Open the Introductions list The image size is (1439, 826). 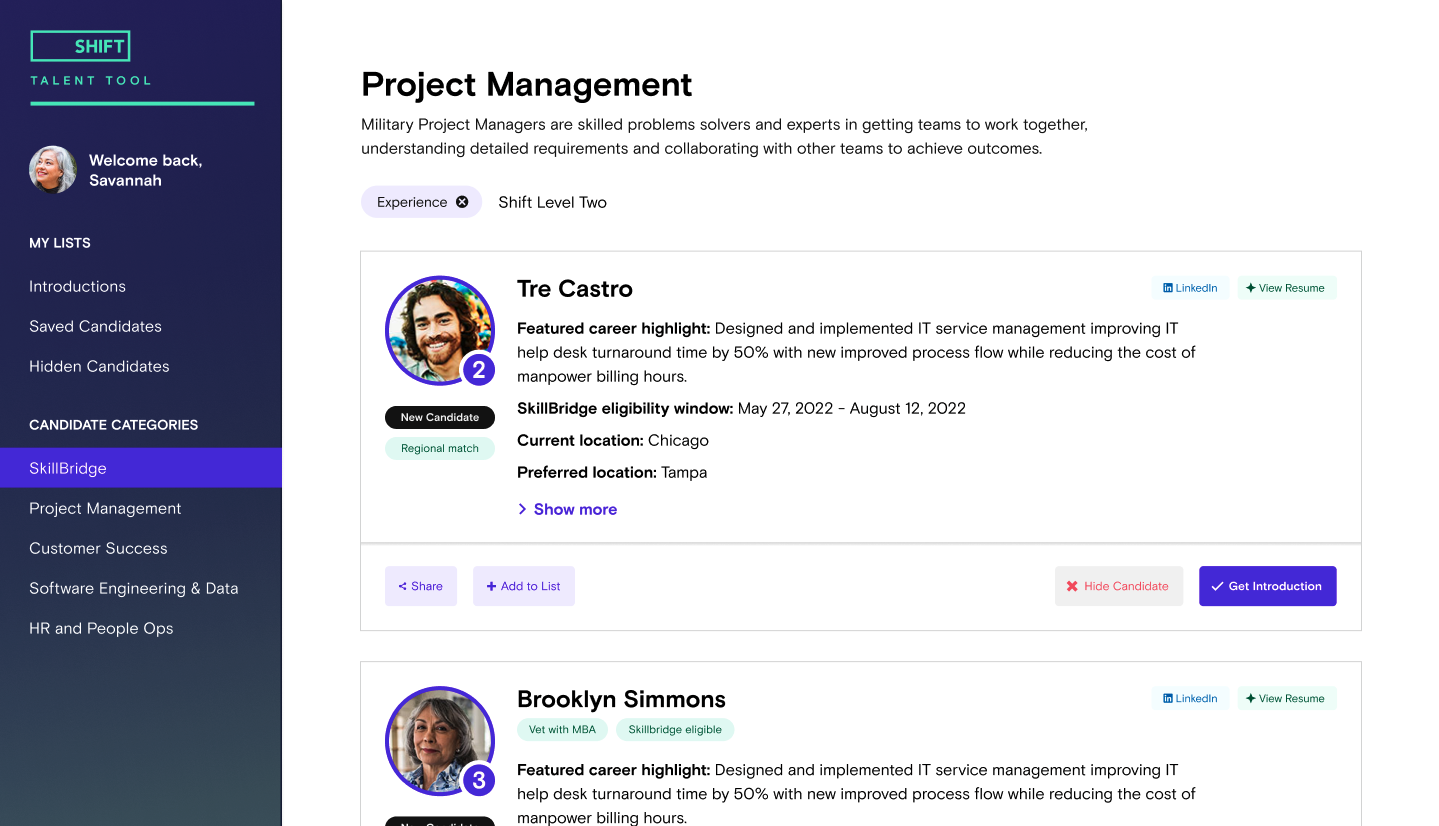77,286
